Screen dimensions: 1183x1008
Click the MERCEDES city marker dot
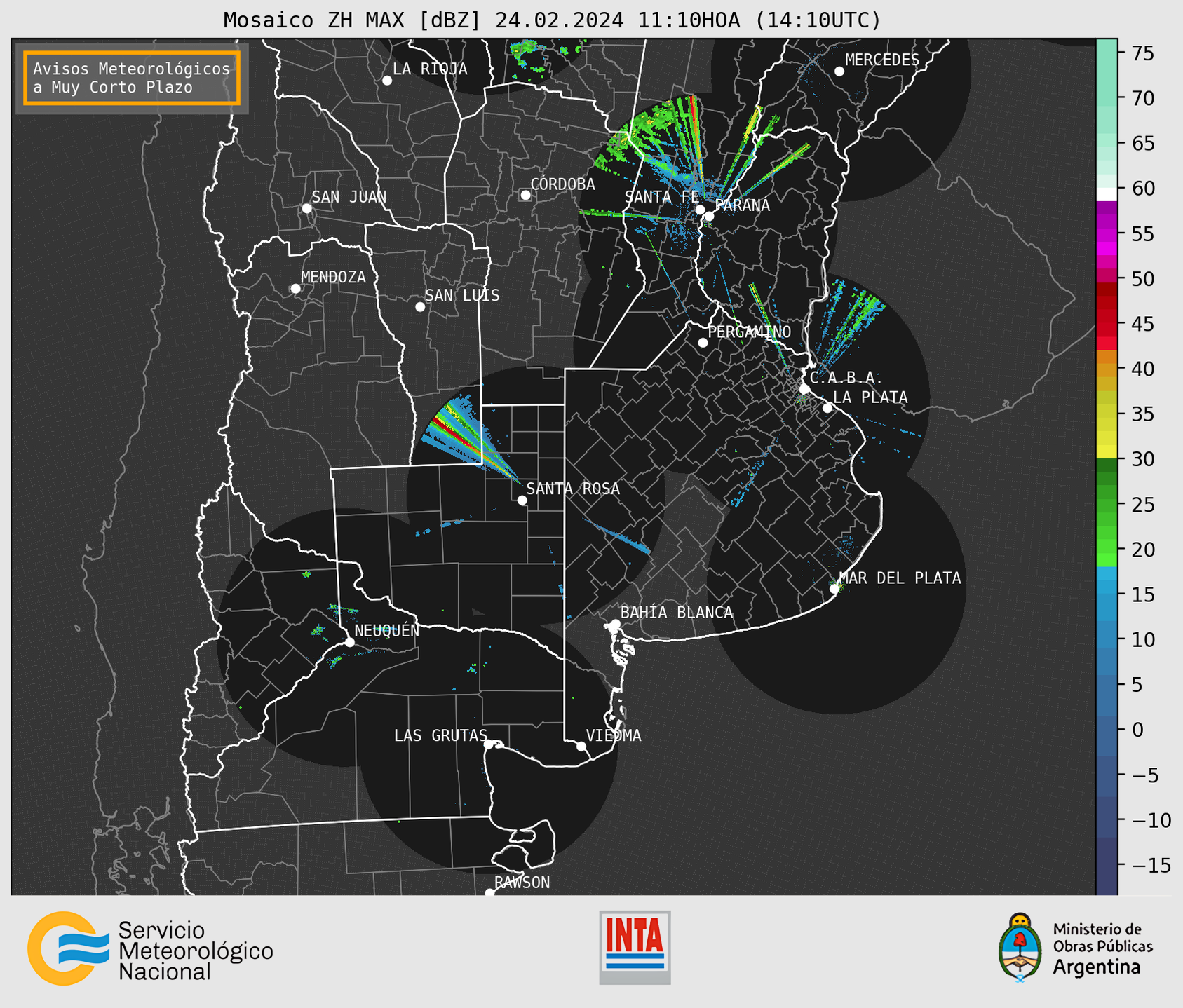(x=839, y=71)
